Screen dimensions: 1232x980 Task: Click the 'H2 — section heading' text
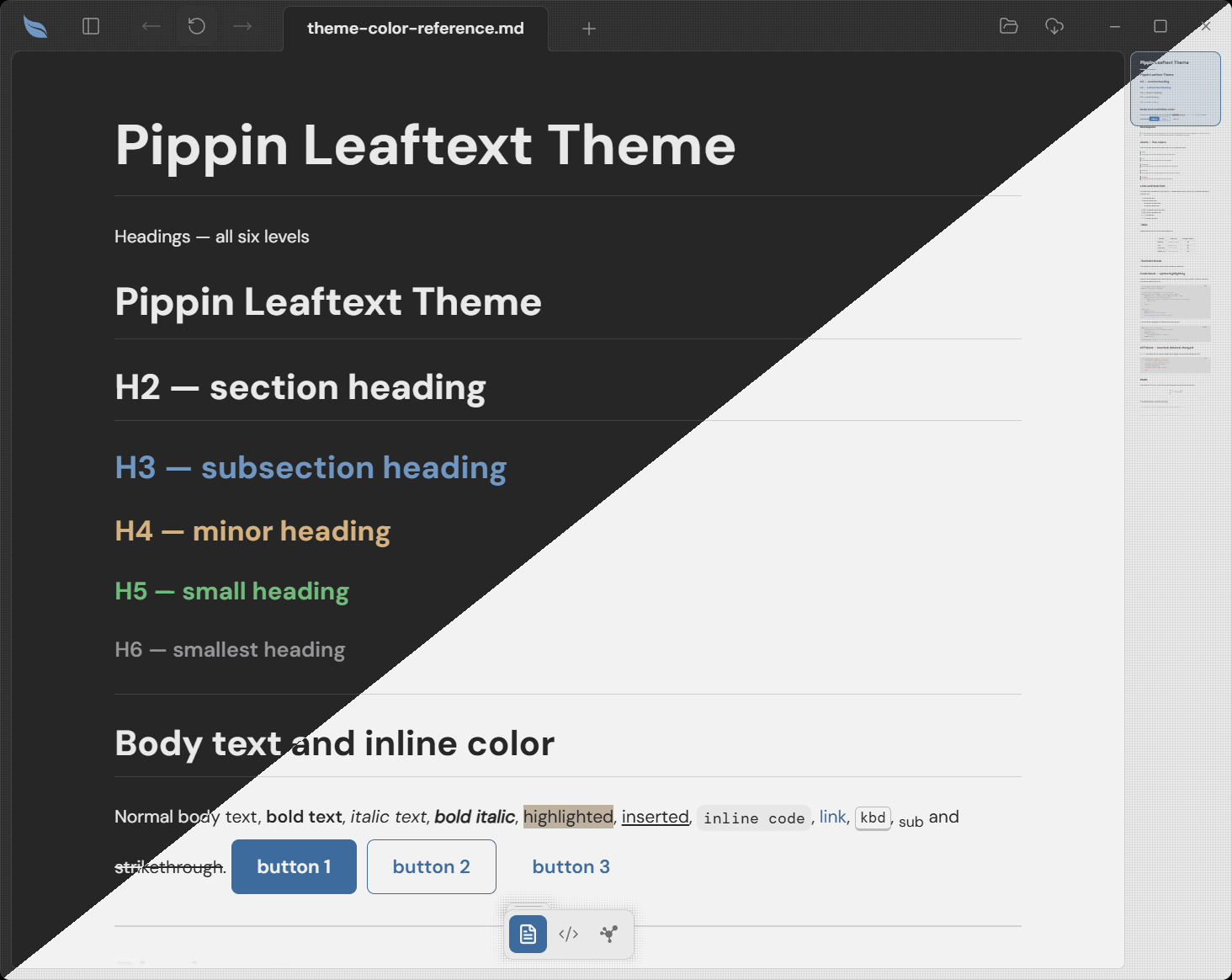tap(300, 387)
